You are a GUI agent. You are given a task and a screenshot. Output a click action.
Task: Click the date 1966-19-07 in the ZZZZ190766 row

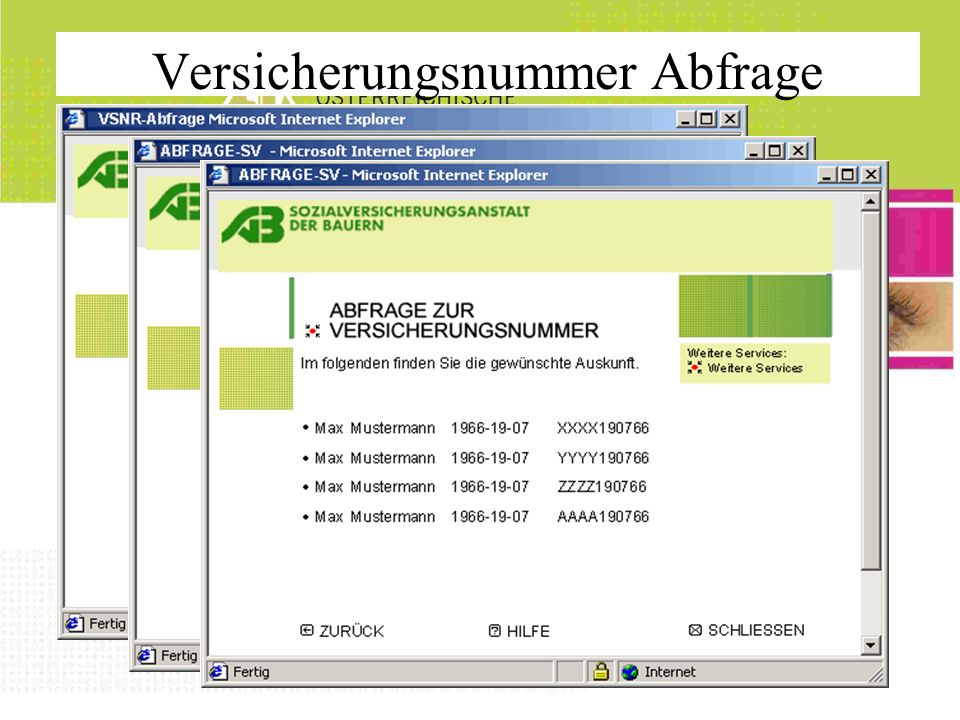tap(490, 487)
